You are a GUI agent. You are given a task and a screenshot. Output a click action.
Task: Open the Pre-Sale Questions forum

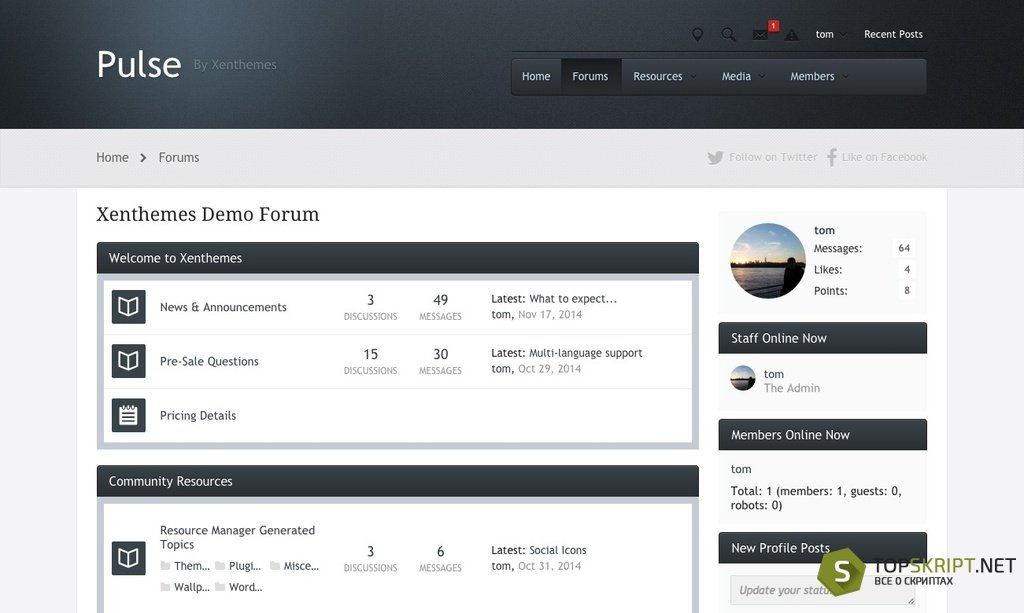click(x=209, y=361)
